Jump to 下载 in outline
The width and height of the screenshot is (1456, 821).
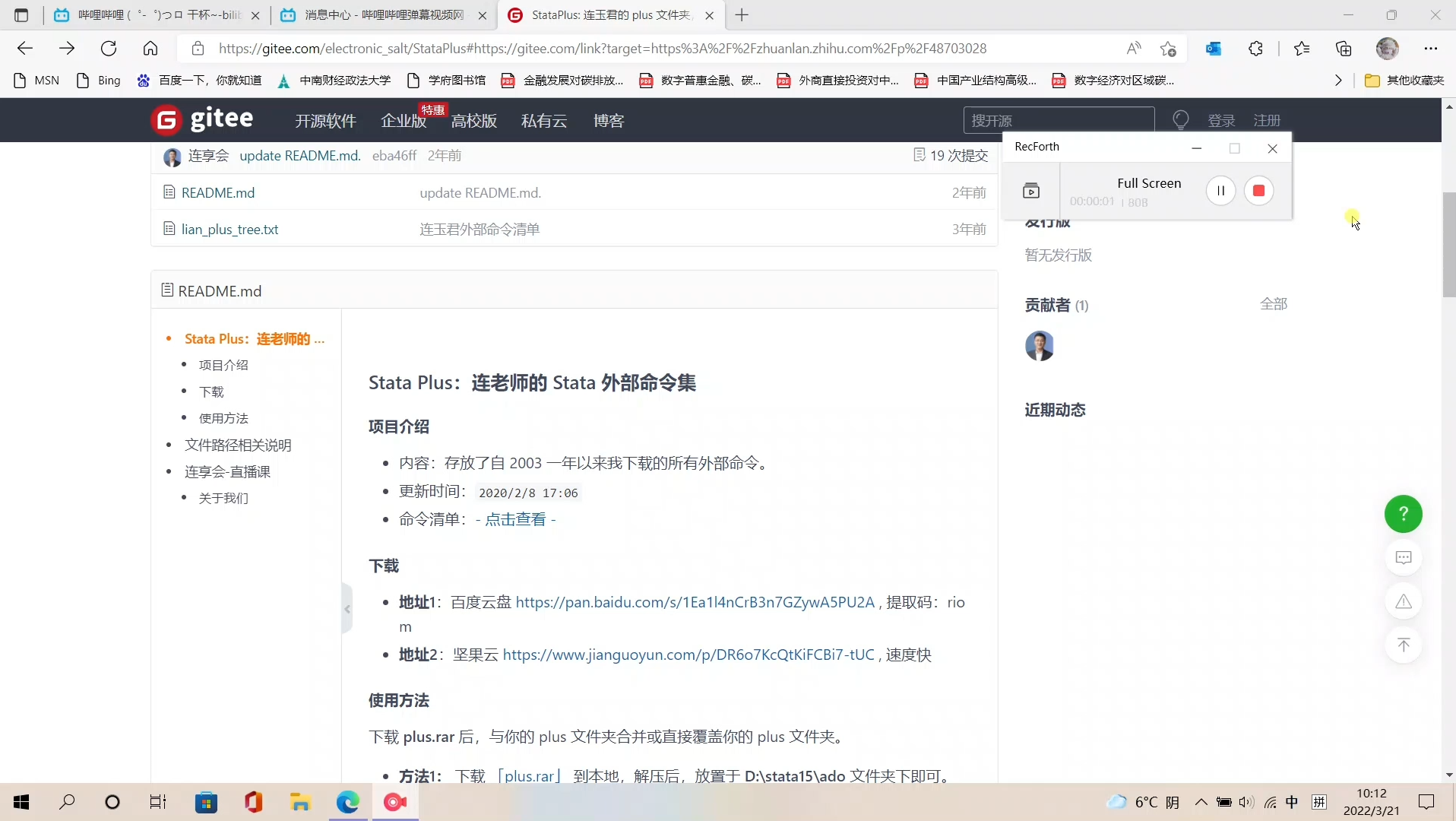pos(211,392)
